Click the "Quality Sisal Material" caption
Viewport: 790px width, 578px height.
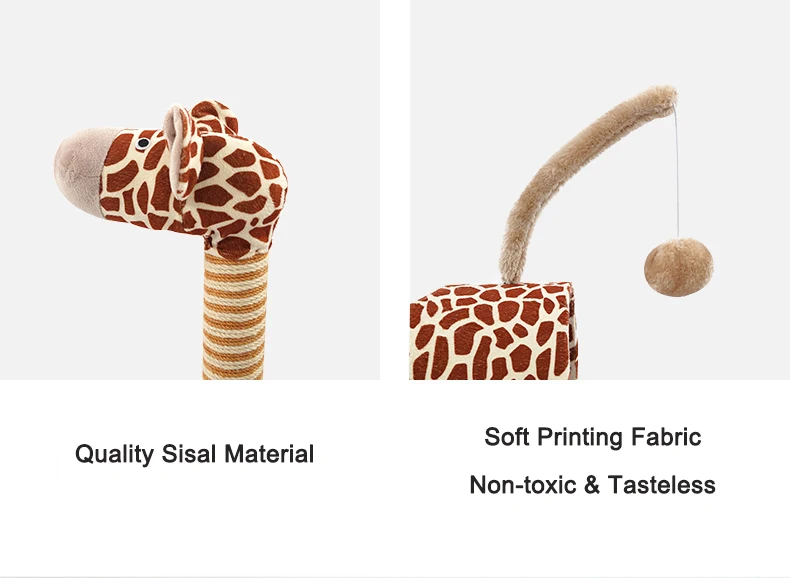(x=194, y=454)
